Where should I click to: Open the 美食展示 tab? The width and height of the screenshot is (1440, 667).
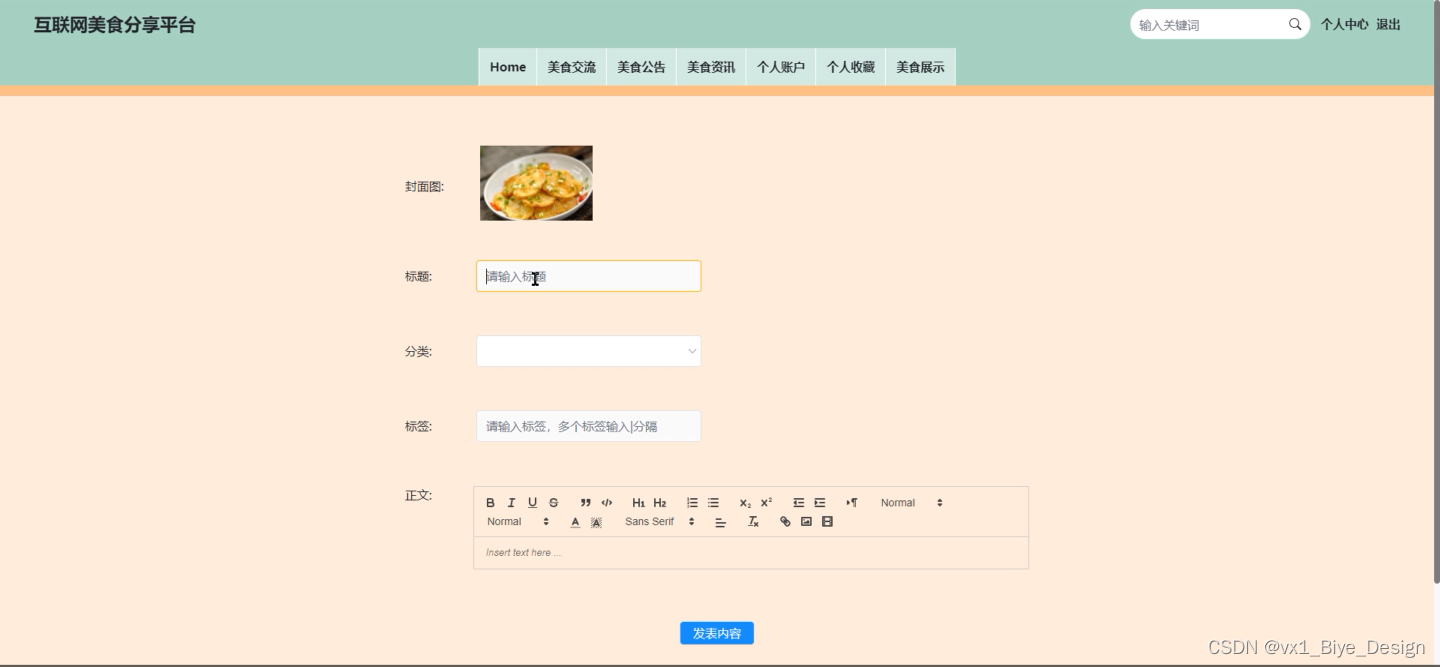920,67
